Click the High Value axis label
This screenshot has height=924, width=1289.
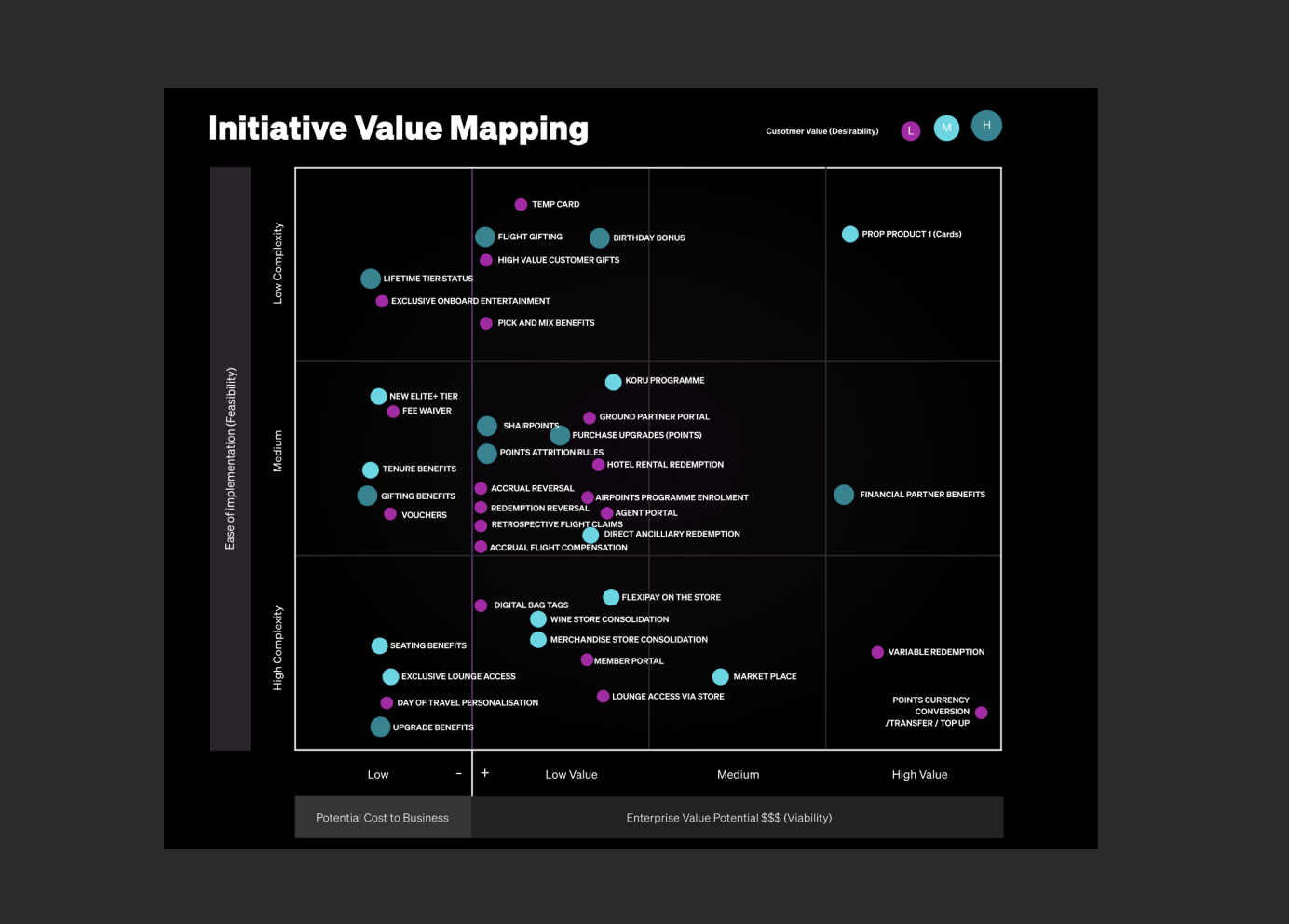[919, 775]
